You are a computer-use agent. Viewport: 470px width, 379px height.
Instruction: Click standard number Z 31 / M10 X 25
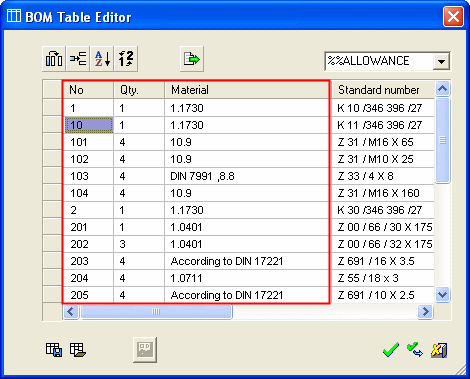(383, 159)
